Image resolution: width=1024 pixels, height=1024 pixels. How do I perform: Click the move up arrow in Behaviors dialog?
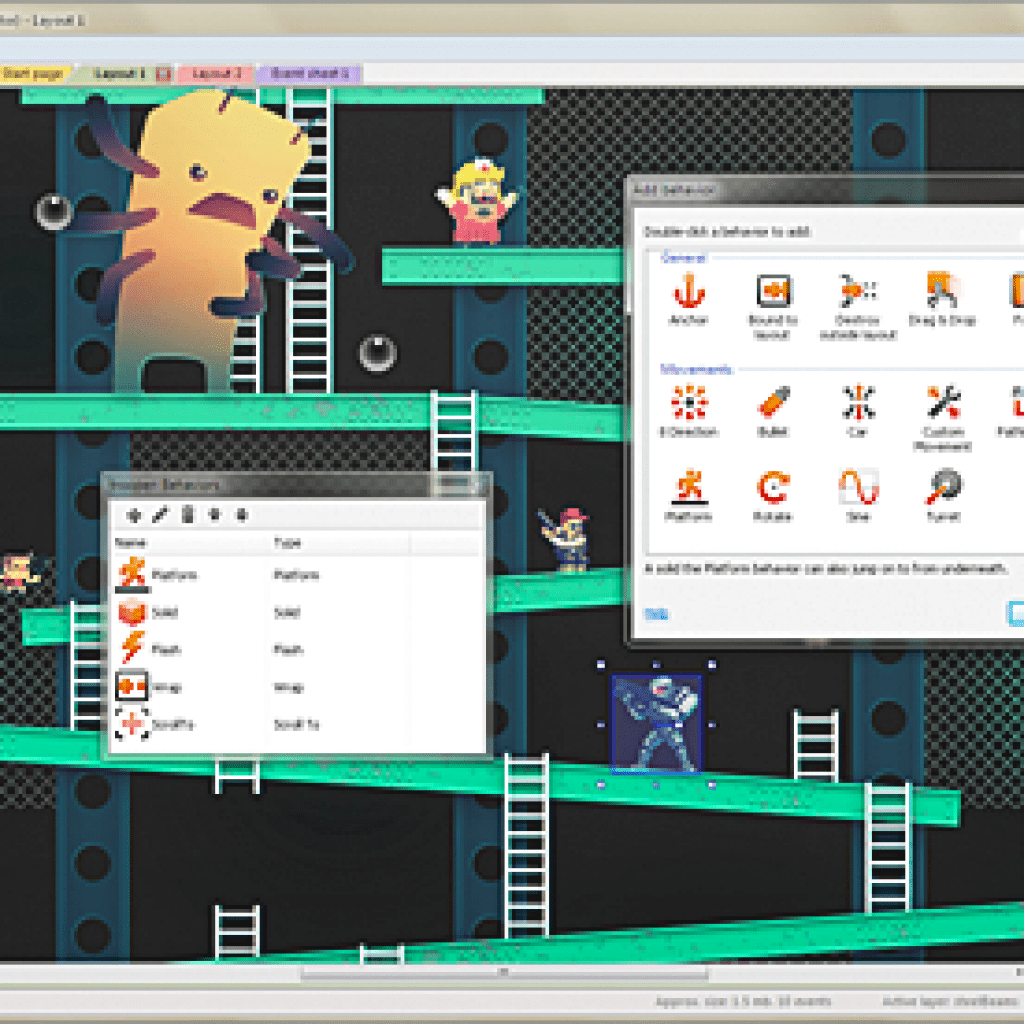[214, 515]
